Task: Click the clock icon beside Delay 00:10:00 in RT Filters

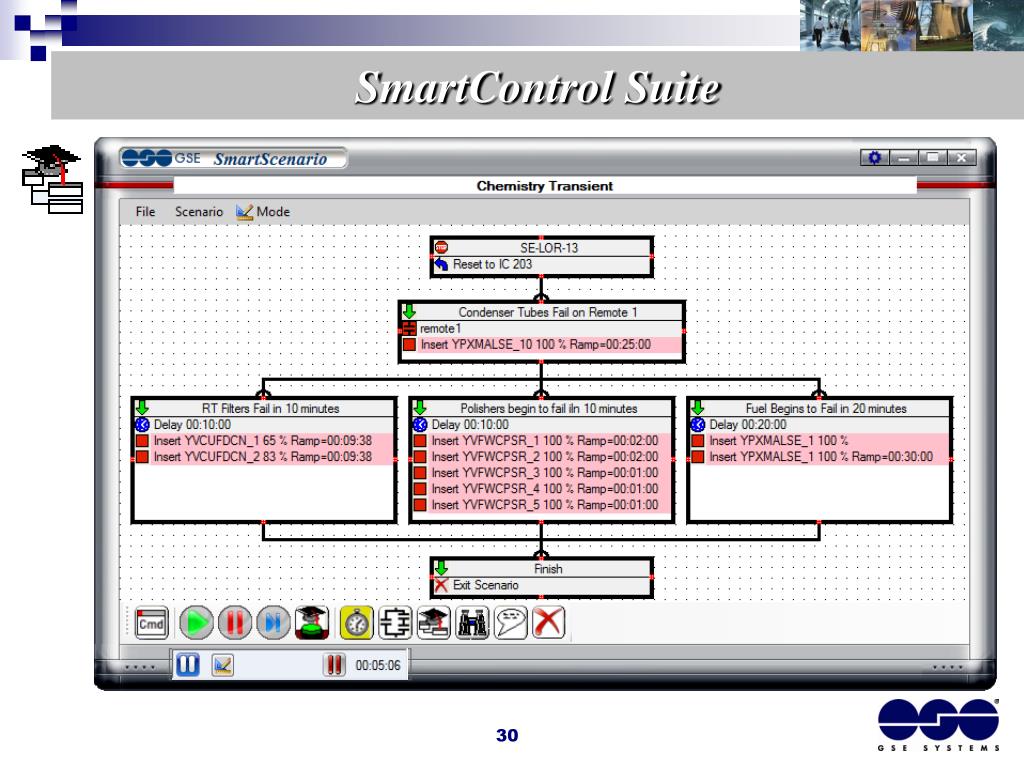Action: click(x=142, y=424)
